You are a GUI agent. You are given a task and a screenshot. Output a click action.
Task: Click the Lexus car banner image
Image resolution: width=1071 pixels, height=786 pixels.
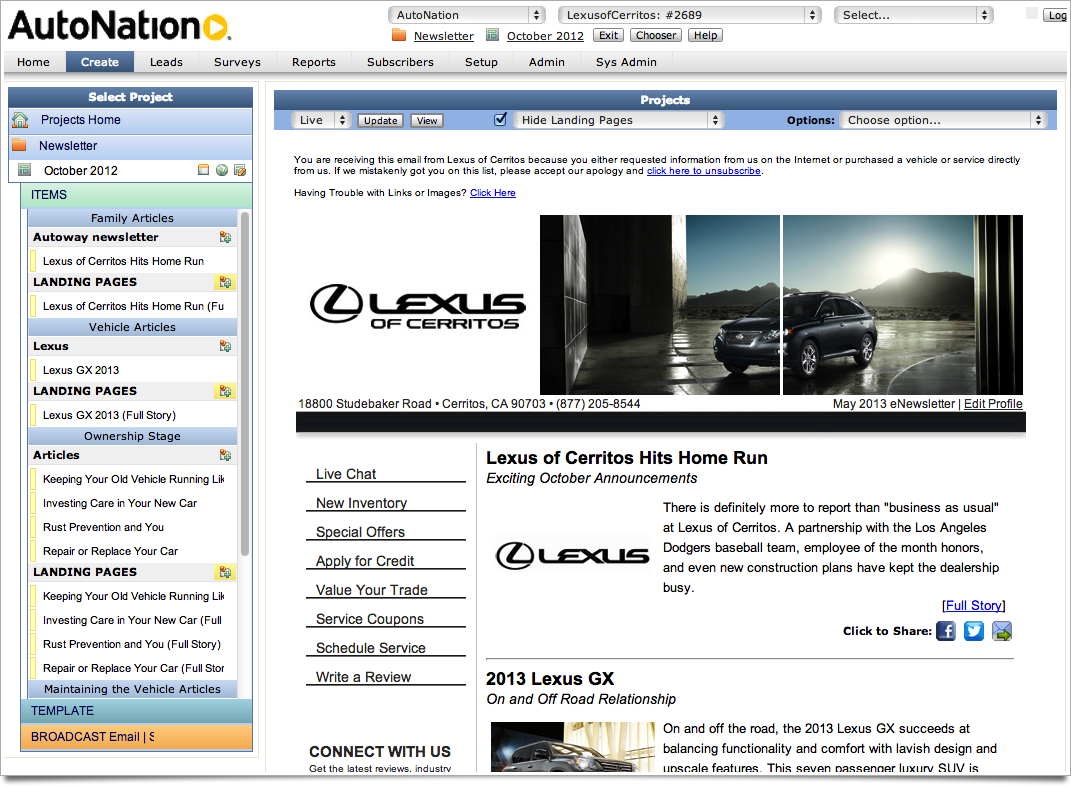pyautogui.click(x=781, y=305)
